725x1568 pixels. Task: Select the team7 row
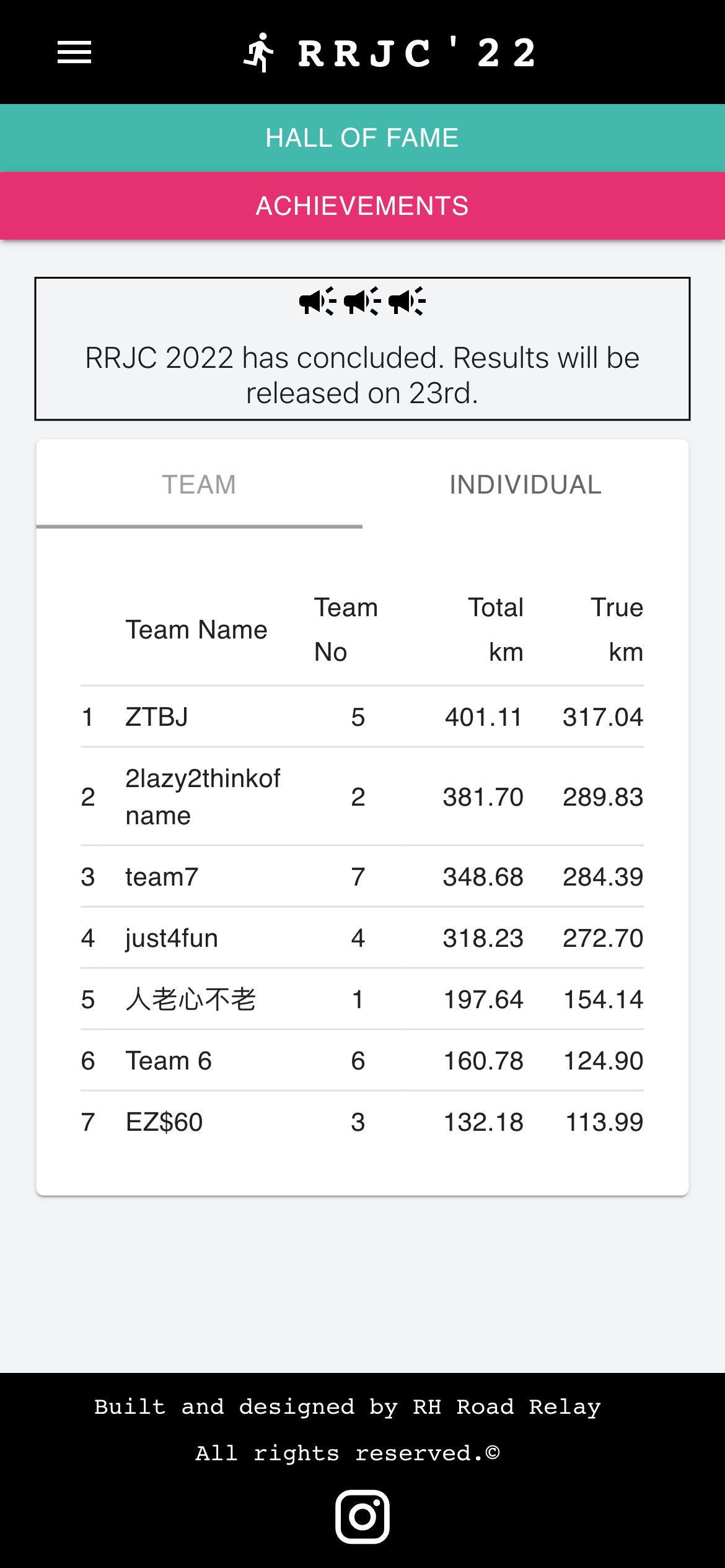(362, 876)
